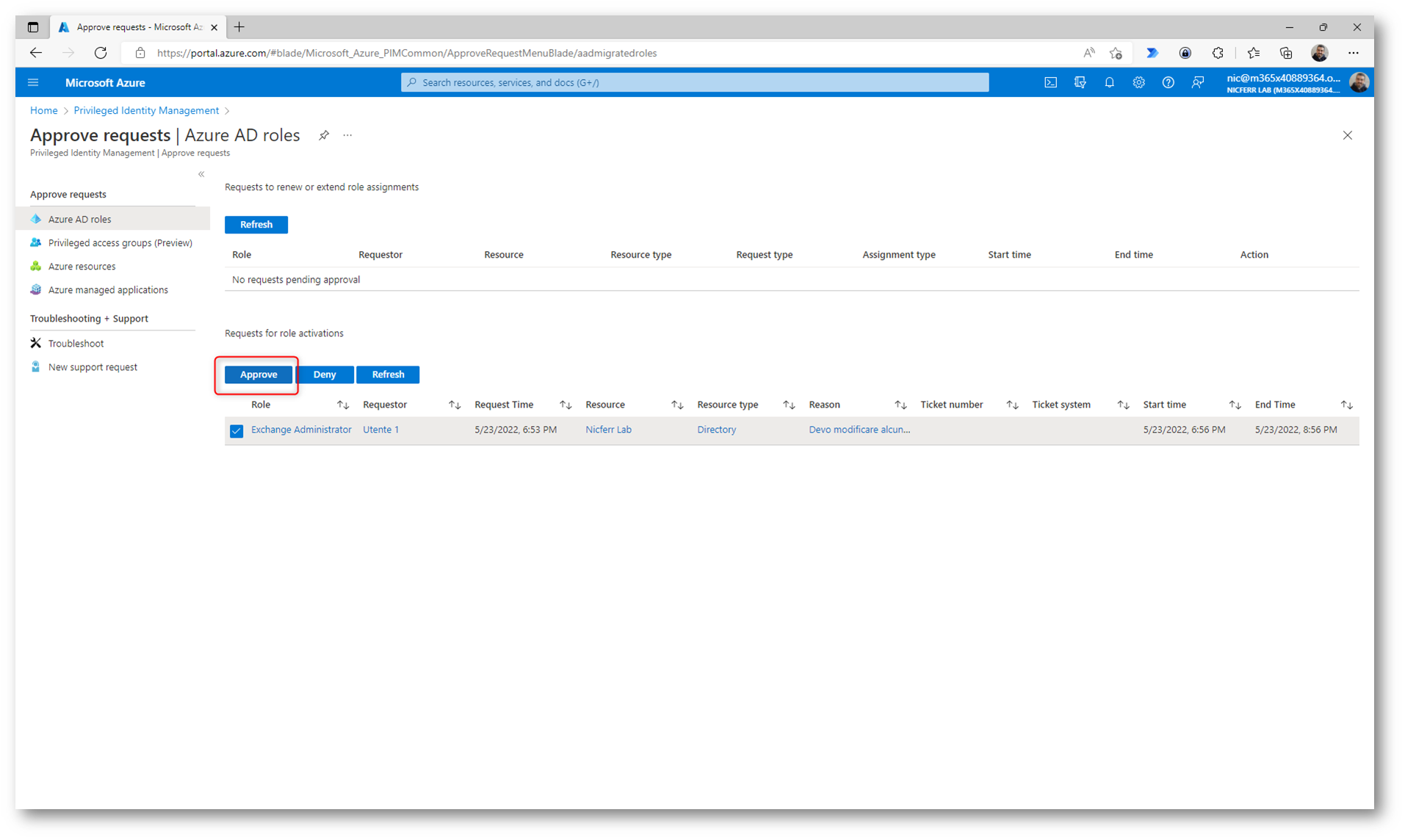Viewport: 1405px width, 840px height.
Task: Open the Help question mark icon
Action: pos(1168,82)
